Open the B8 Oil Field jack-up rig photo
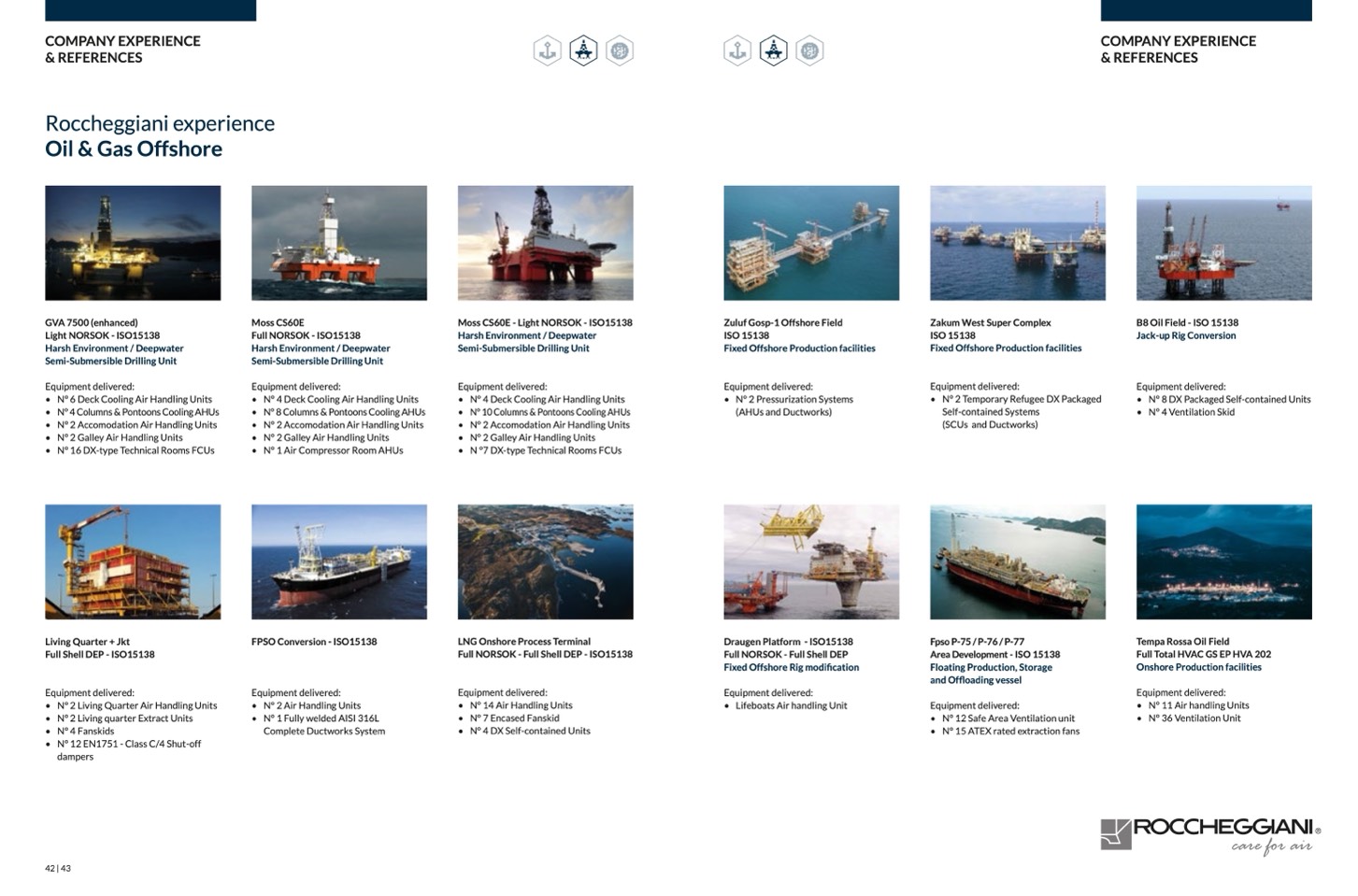 click(x=1223, y=243)
